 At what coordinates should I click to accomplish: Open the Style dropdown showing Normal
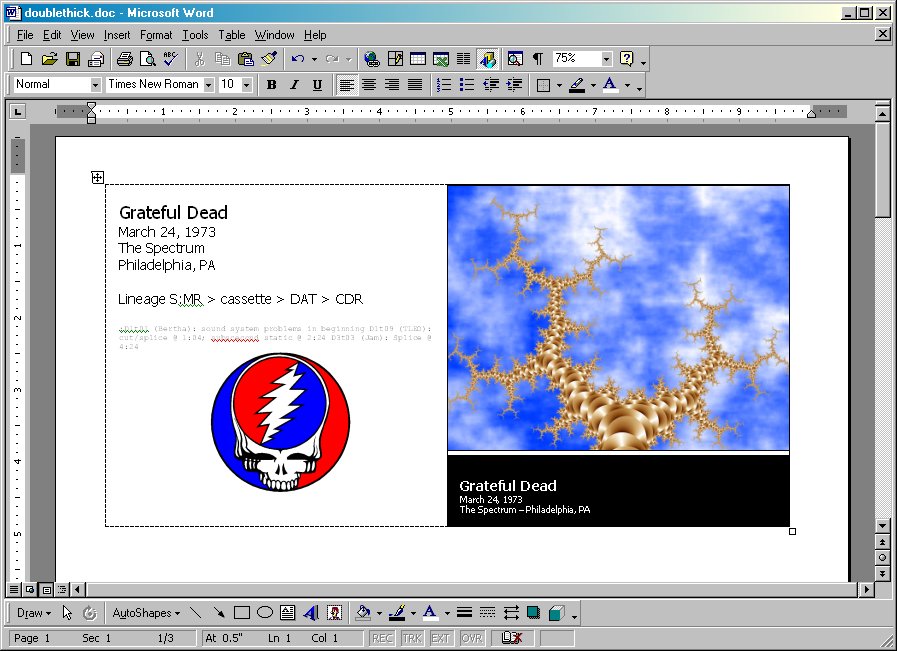[96, 85]
